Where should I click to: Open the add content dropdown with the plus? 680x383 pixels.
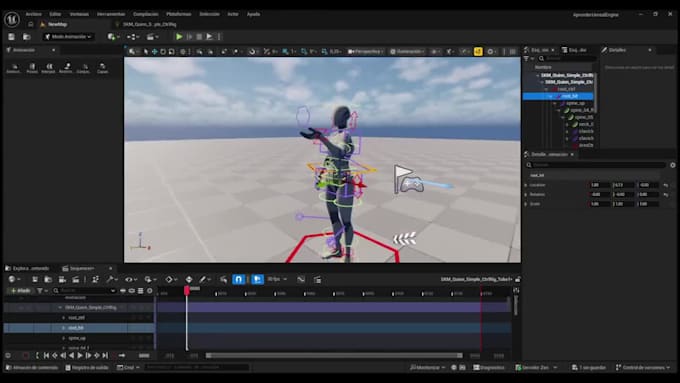113,37
